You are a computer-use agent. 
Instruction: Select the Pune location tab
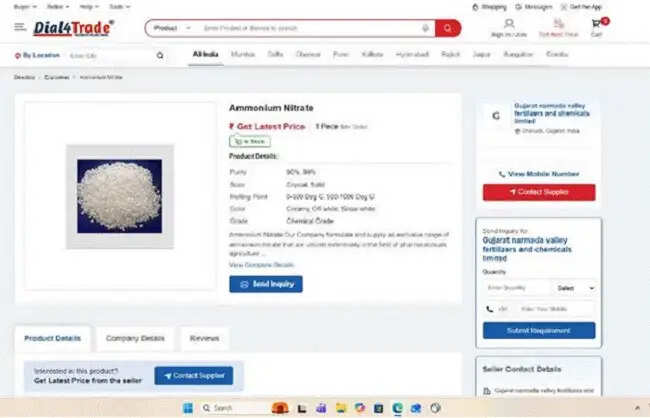(x=341, y=54)
